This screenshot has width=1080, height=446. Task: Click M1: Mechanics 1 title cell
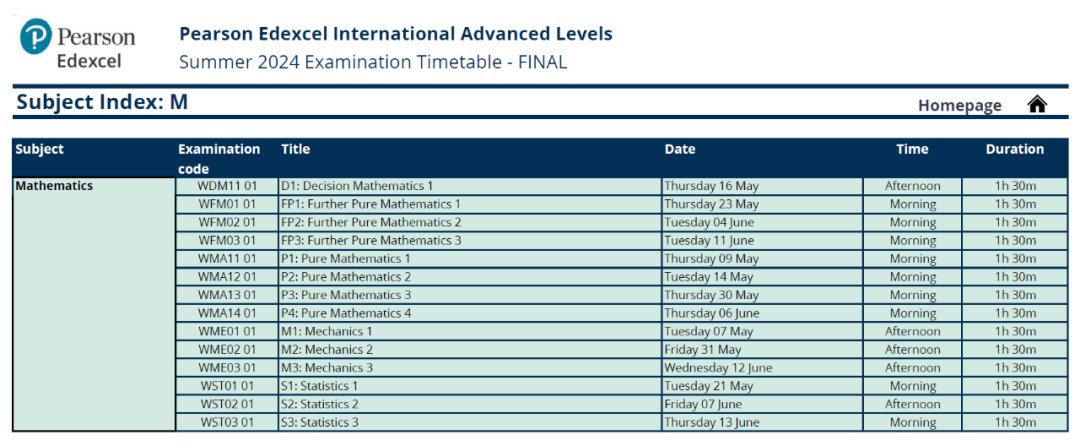470,331
